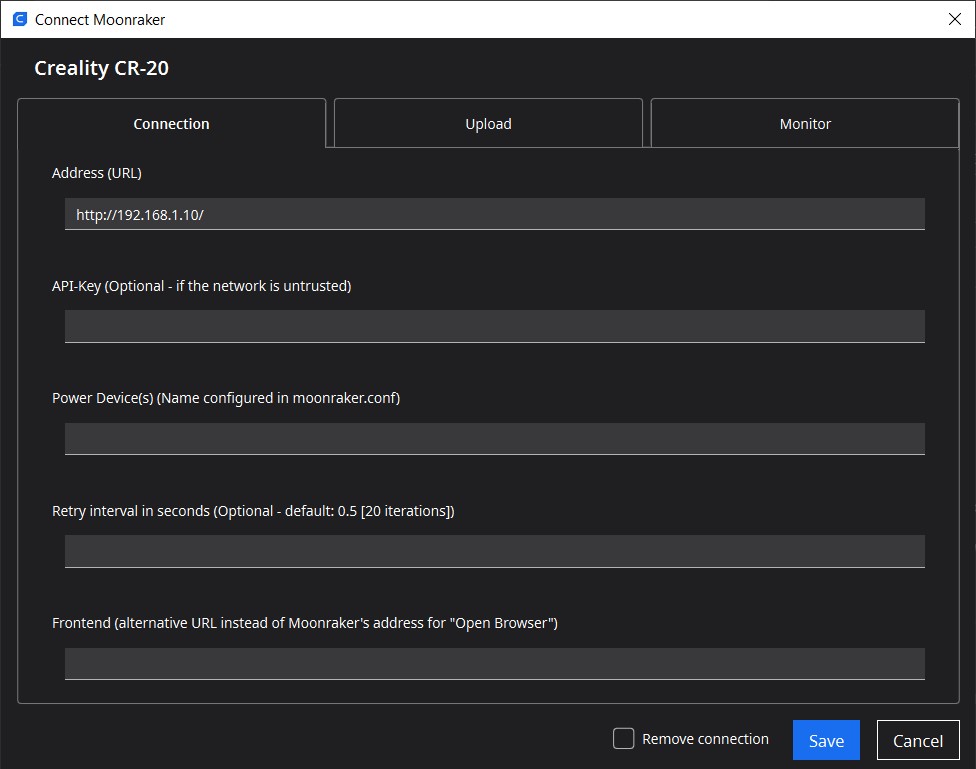976x769 pixels.
Task: Save the Creality CR-20 connection settings
Action: (x=826, y=740)
